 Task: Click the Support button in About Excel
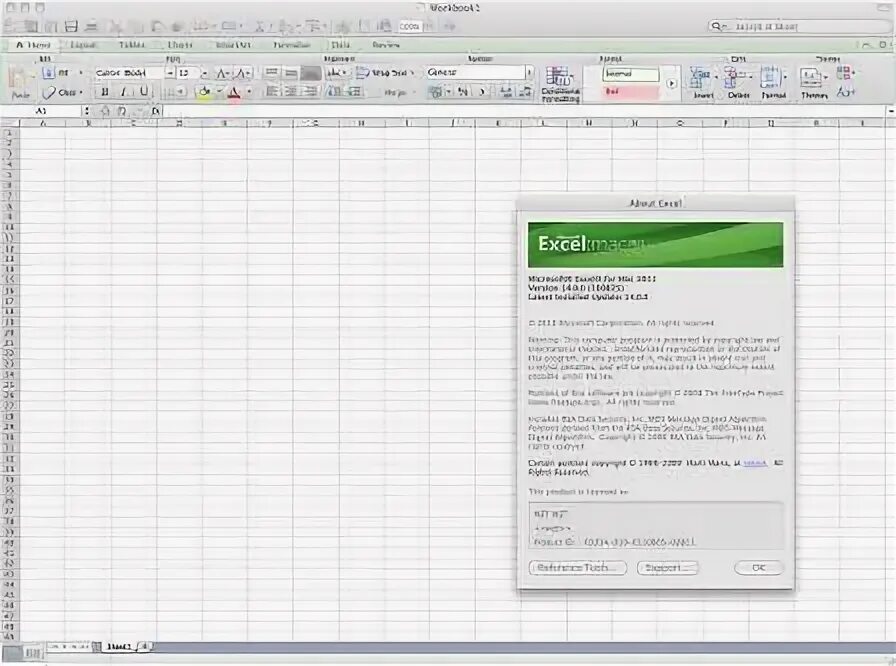[x=668, y=567]
